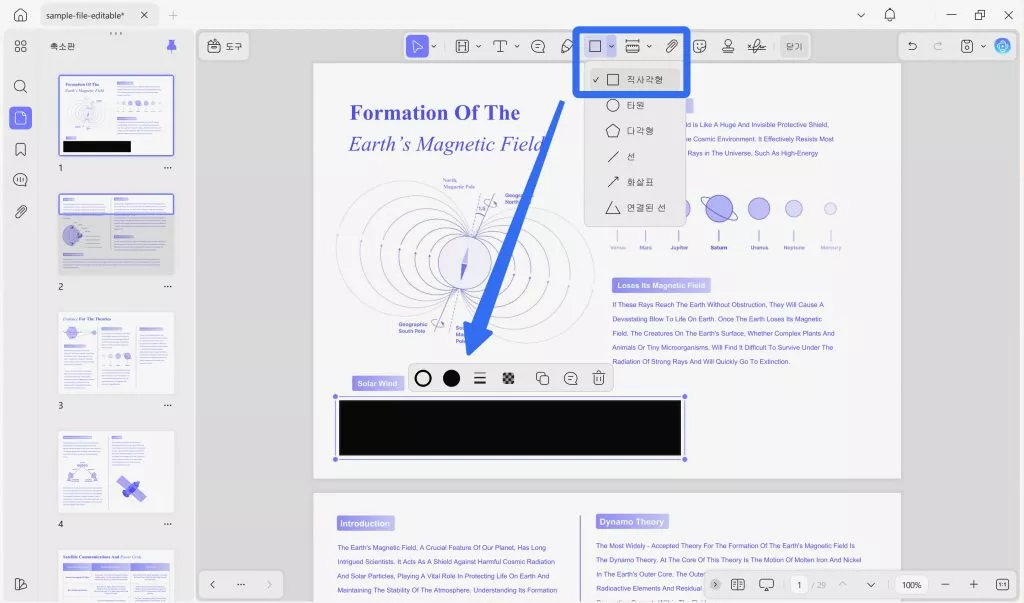
Task: Open options menu for page 1 thumbnail
Action: pyautogui.click(x=168, y=168)
